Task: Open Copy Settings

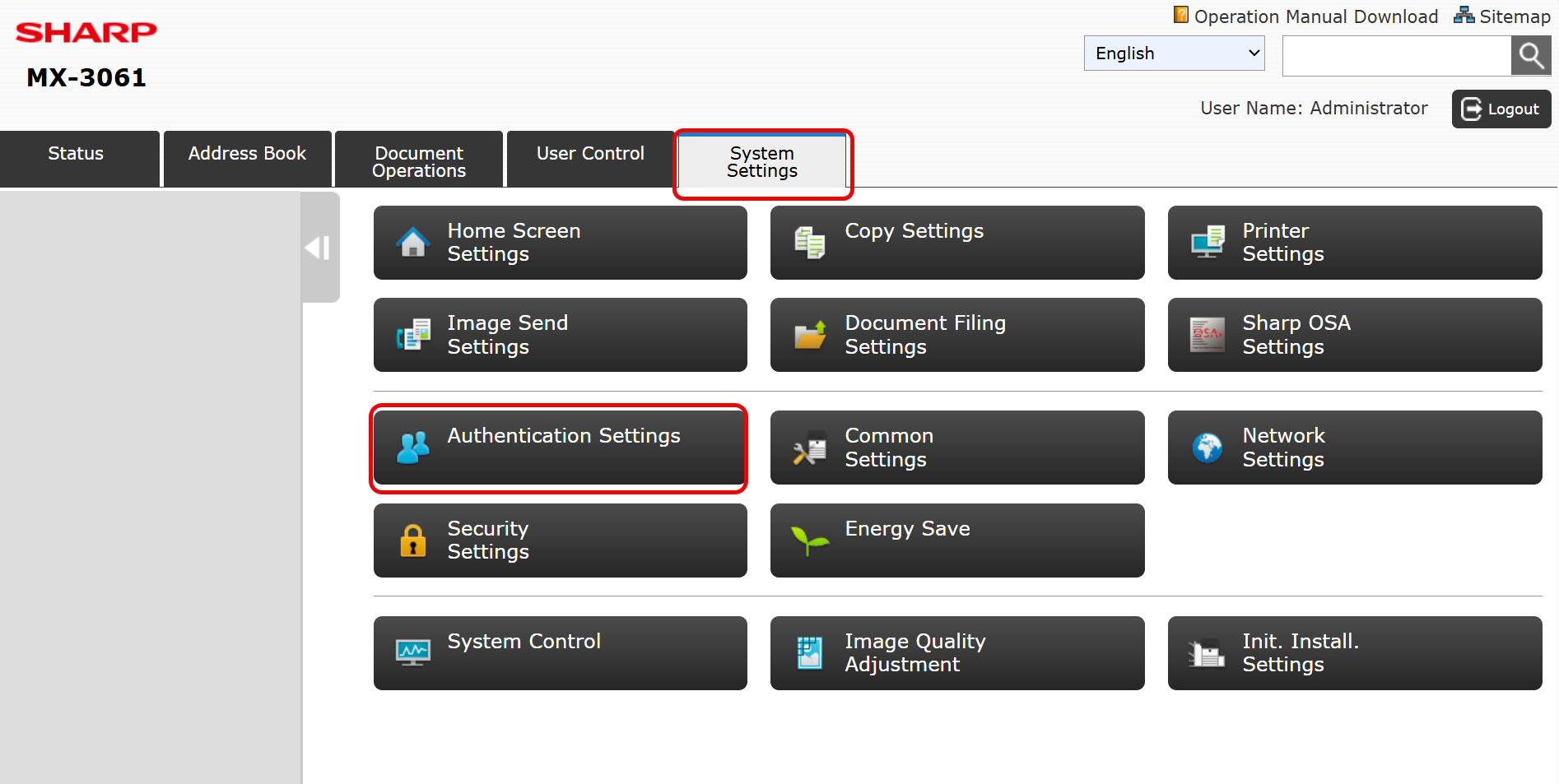Action: pos(956,243)
